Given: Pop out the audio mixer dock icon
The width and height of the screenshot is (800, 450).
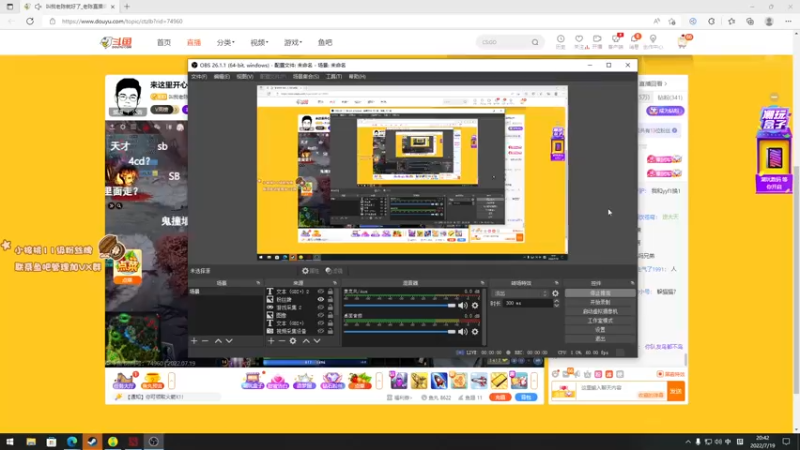Looking at the screenshot, I should click(x=482, y=283).
